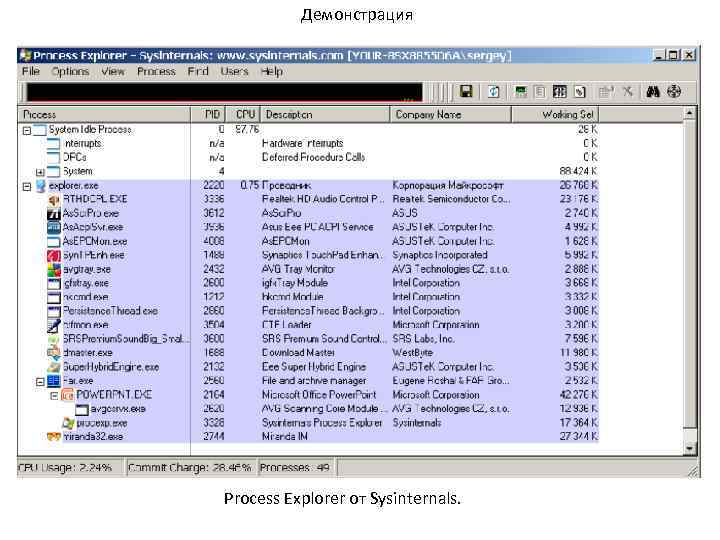Click the grayed Properties toolbar icon
The height and width of the screenshot is (540, 720).
coord(606,91)
